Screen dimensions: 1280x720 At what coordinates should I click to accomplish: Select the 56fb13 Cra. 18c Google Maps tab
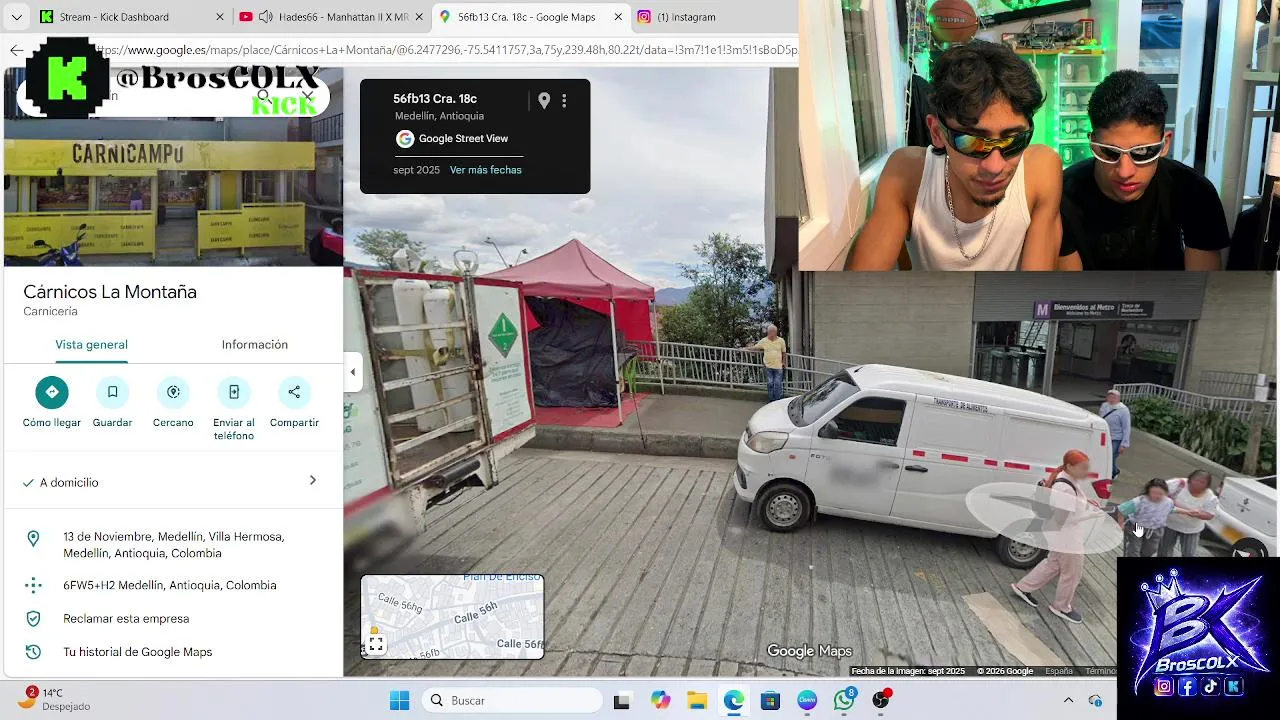[x=531, y=17]
